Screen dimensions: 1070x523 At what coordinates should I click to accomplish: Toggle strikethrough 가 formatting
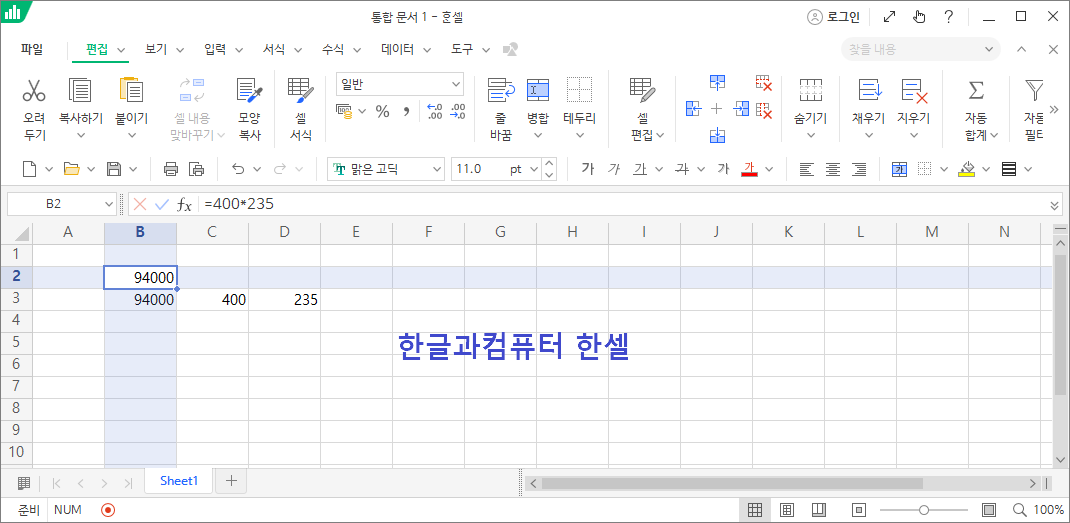tap(681, 169)
